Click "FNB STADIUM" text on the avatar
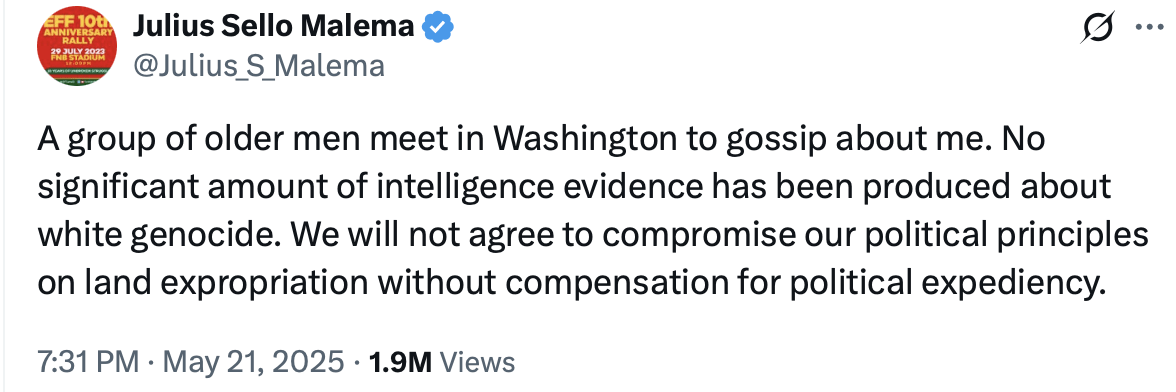1176x392 pixels. 77,55
